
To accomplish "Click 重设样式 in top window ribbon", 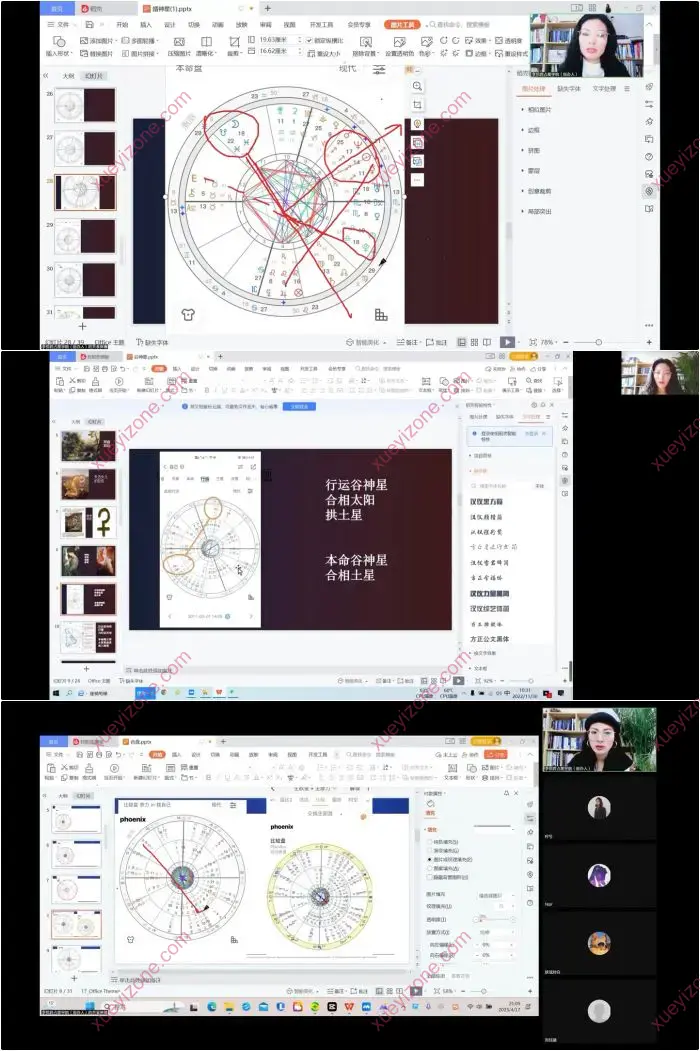I will click(x=512, y=53).
